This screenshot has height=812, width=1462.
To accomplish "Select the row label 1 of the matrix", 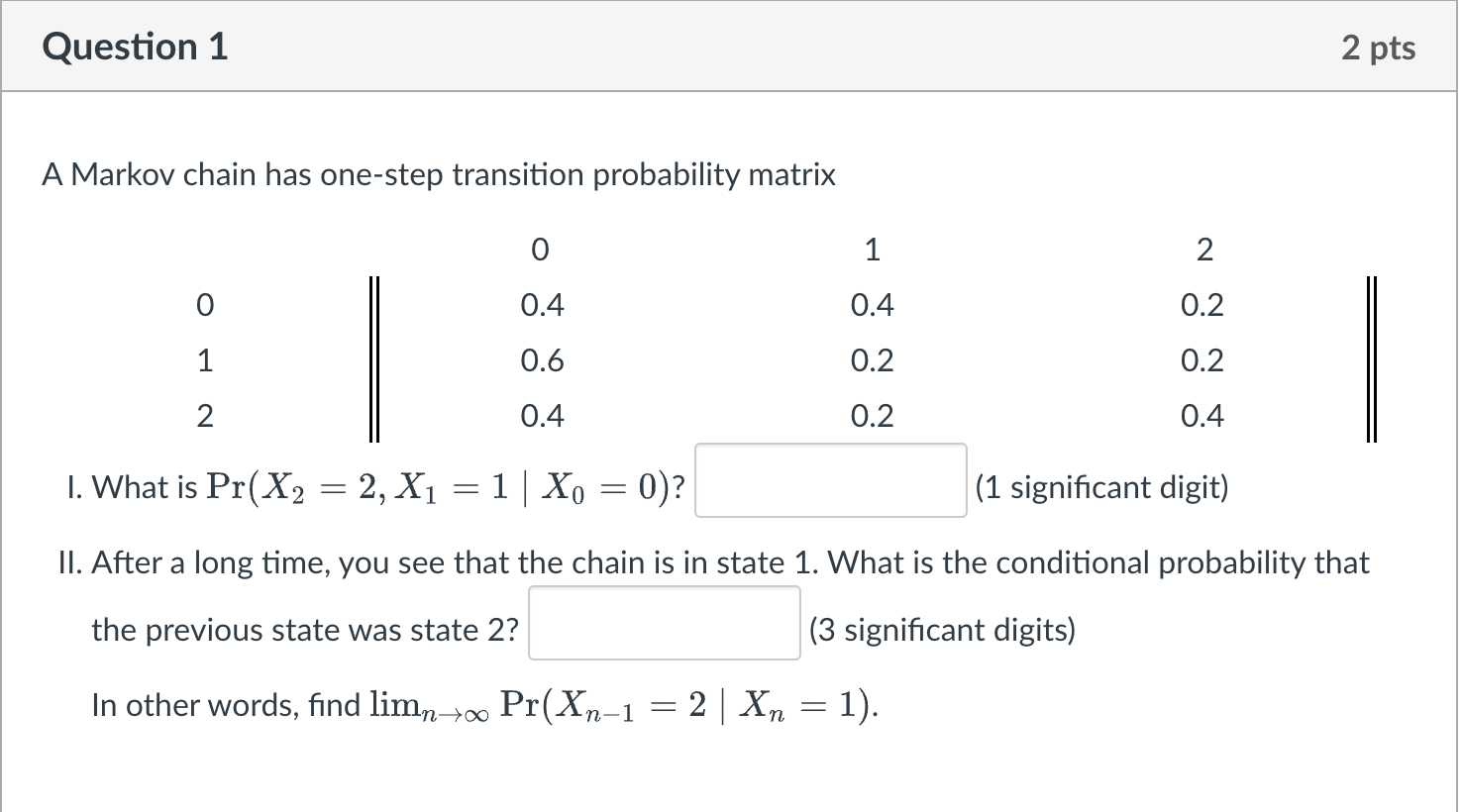I will coord(205,360).
